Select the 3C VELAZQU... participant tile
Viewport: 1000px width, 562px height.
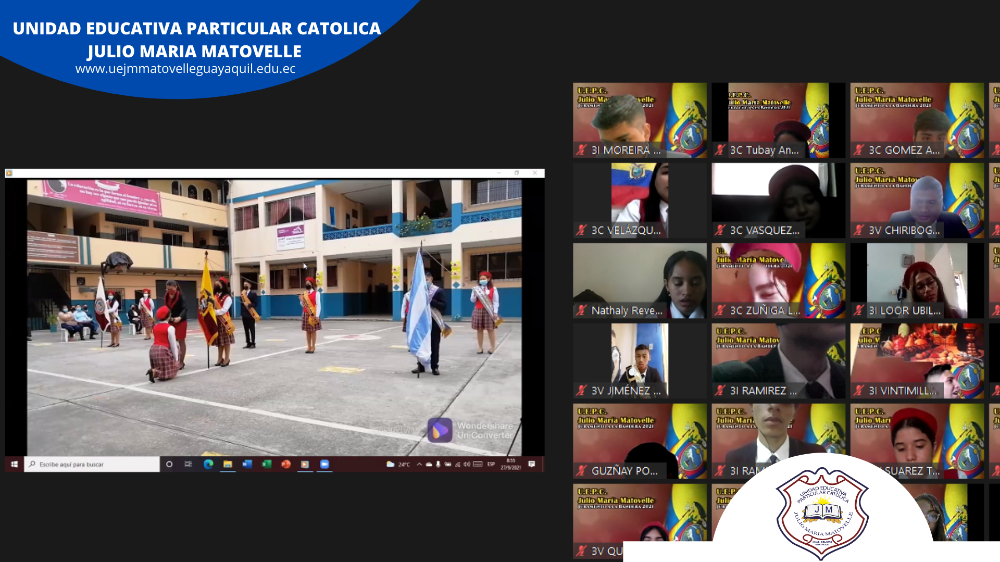click(640, 200)
